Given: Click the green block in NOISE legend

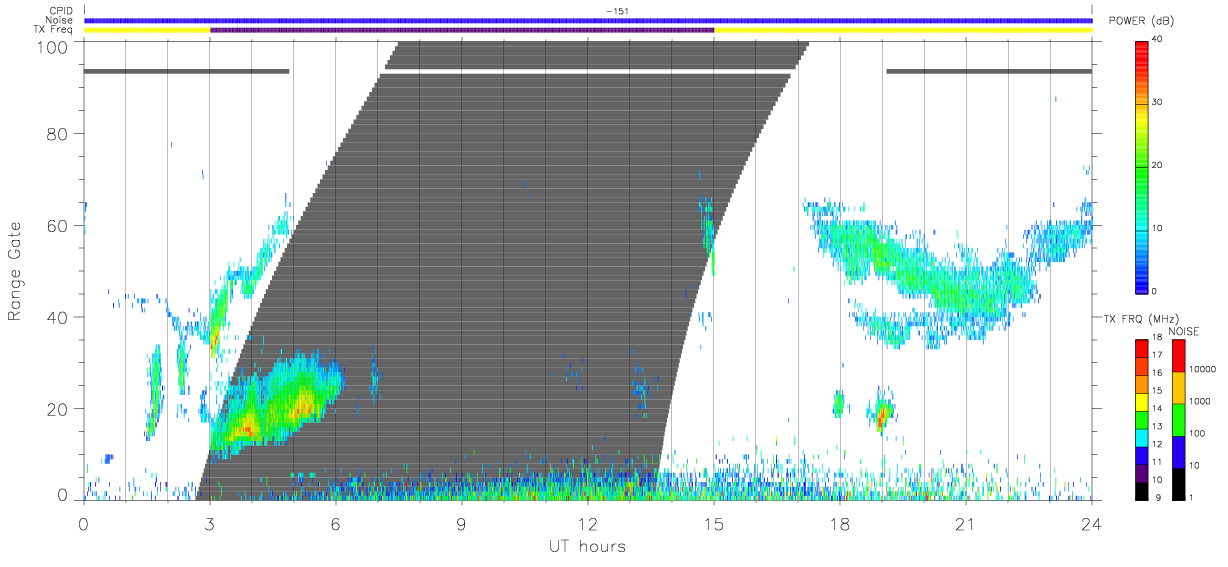Looking at the screenshot, I should pos(1178,418).
